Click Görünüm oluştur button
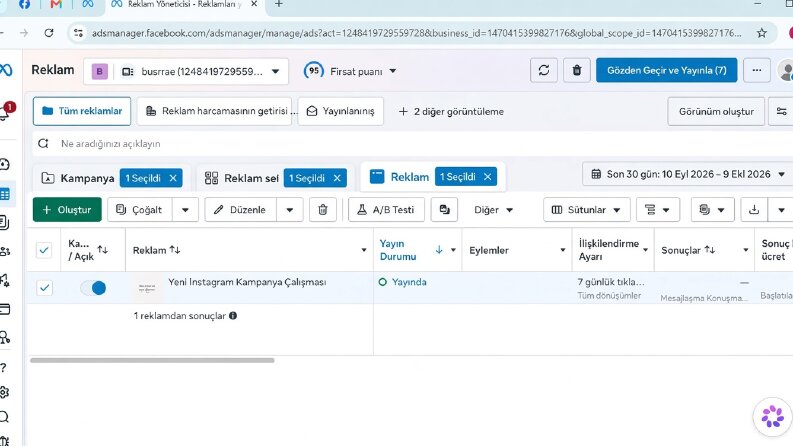The image size is (793, 446). 716,111
